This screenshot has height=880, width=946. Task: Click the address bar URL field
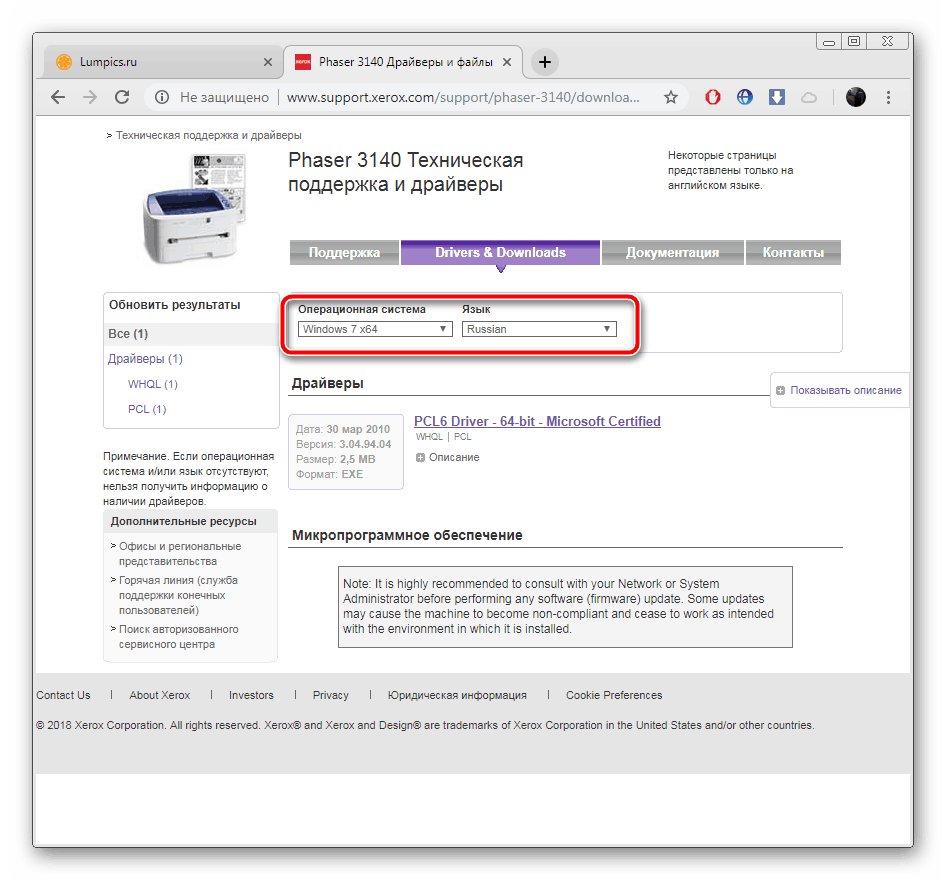coord(462,97)
